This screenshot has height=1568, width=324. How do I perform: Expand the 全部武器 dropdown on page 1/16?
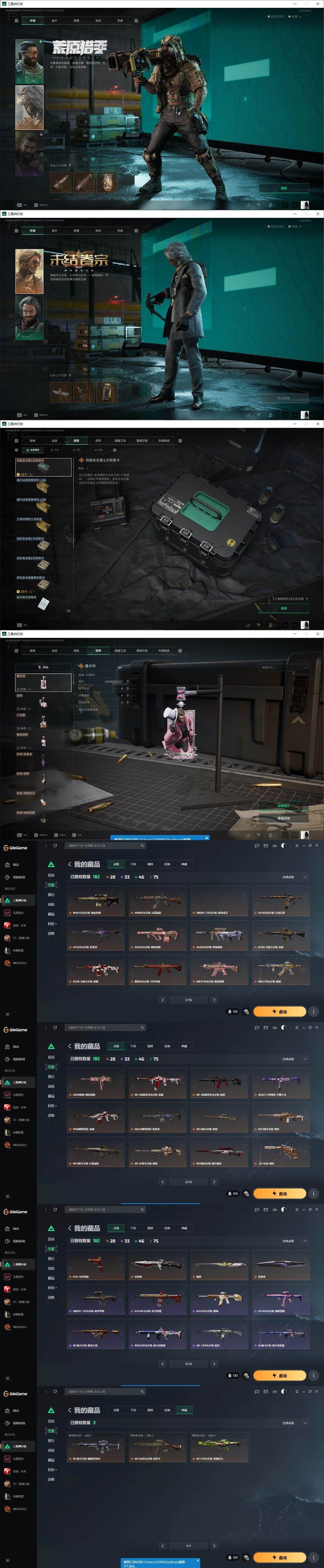point(295,877)
